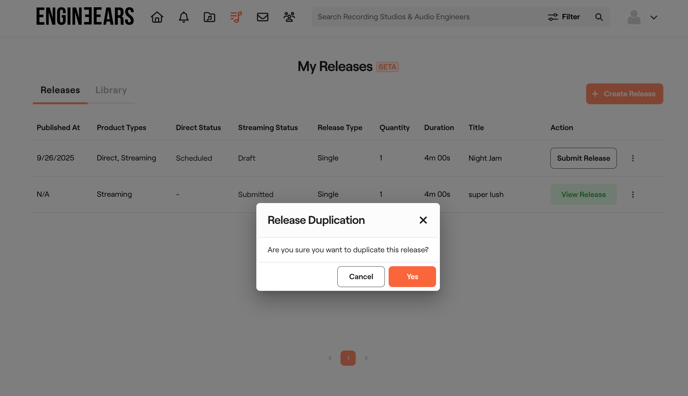Expand the user profile dropdown arrow
Screen dimensions: 688x396
tap(654, 18)
